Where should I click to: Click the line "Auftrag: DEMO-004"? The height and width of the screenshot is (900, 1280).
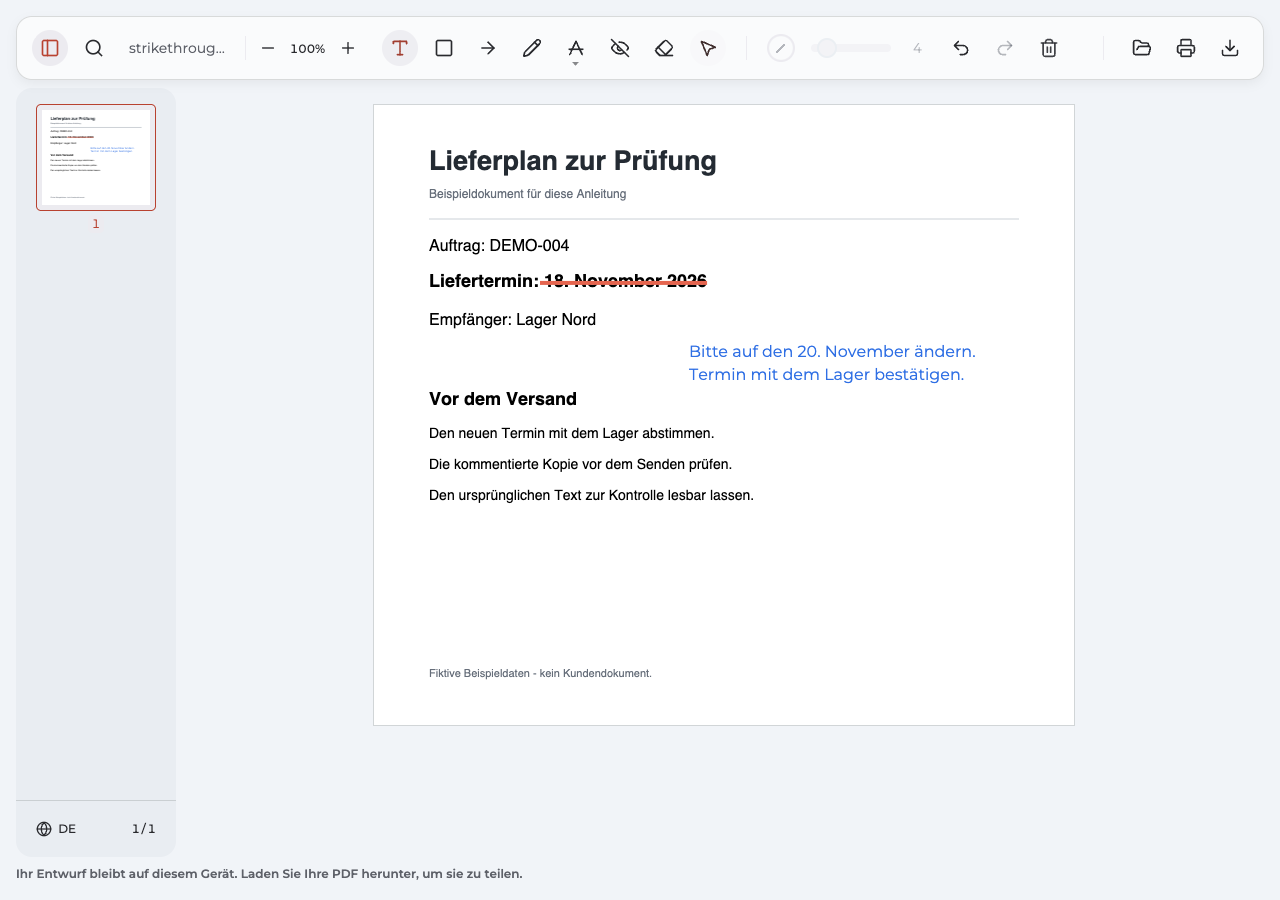tap(499, 246)
